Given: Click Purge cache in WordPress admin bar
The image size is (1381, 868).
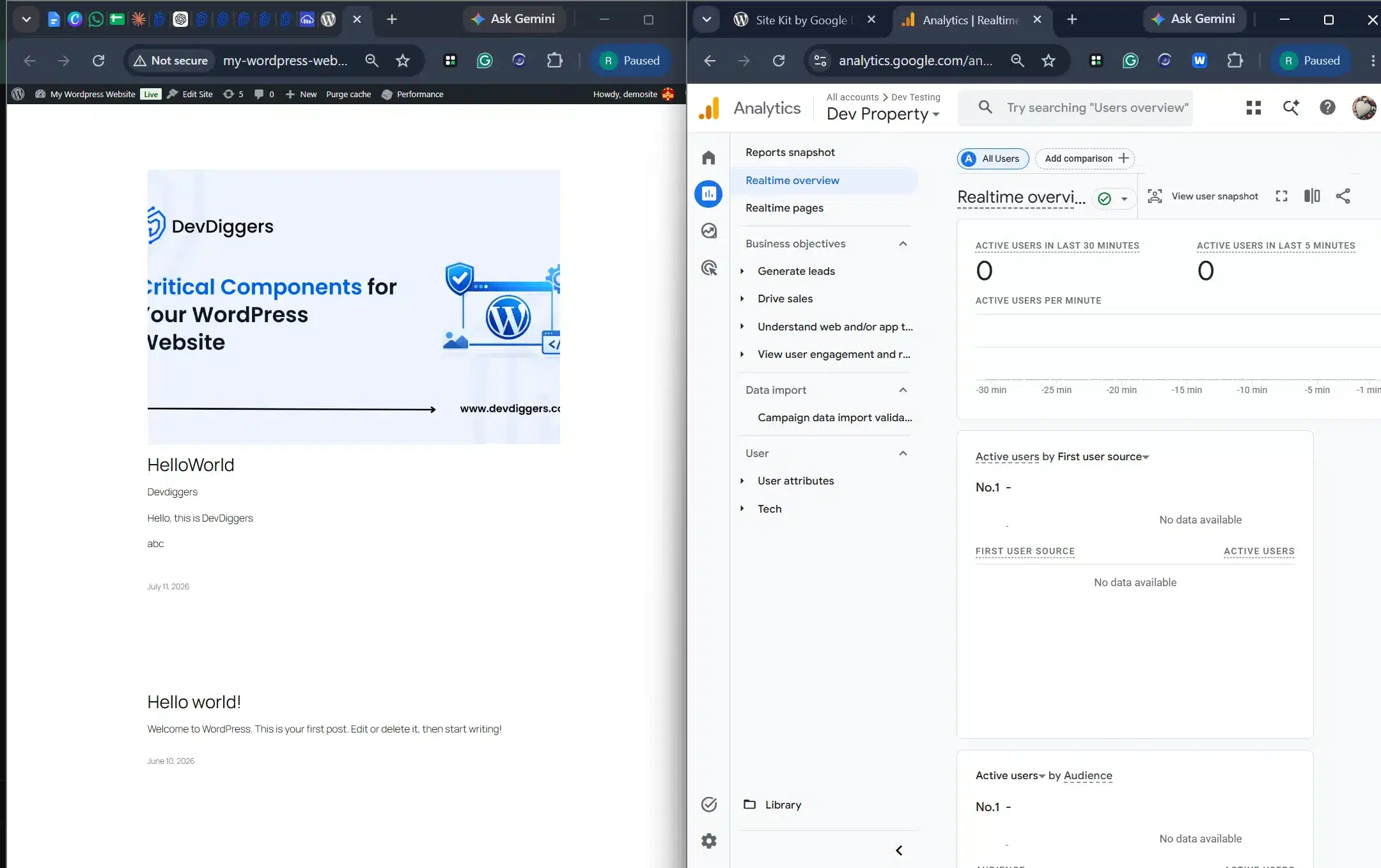Looking at the screenshot, I should pos(348,94).
